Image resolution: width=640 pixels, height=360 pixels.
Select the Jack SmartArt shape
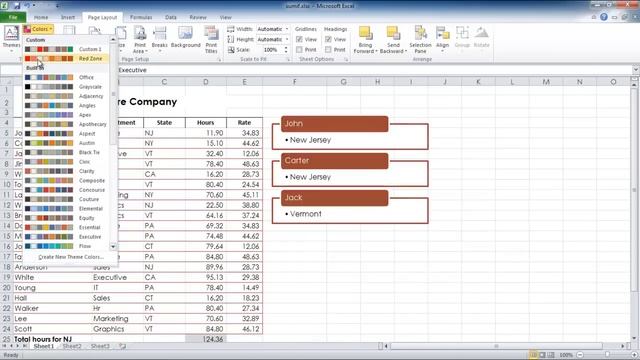(x=334, y=198)
